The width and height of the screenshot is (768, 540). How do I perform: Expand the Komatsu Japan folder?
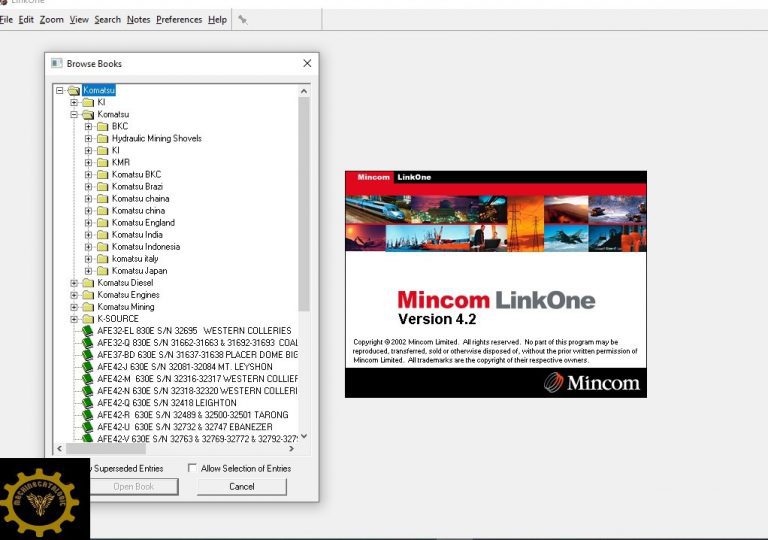88,270
